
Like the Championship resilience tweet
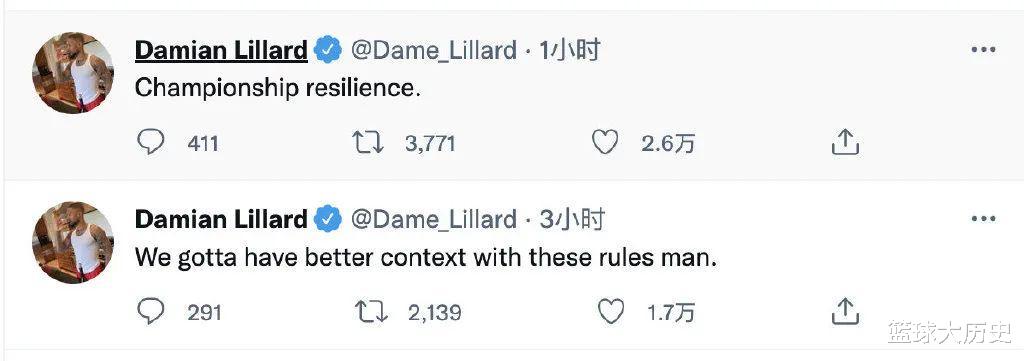(x=605, y=142)
